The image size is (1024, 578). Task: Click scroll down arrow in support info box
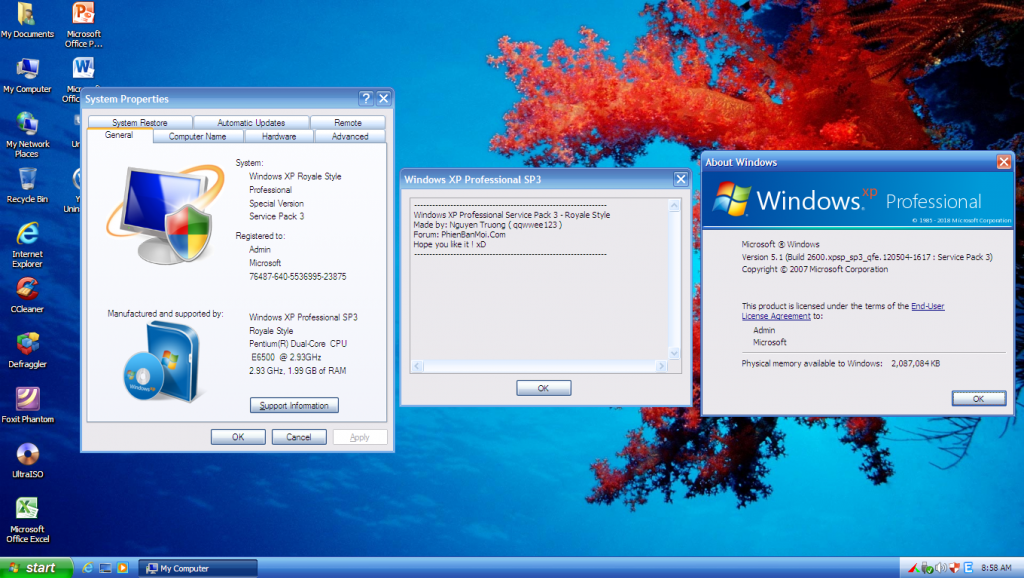point(675,353)
